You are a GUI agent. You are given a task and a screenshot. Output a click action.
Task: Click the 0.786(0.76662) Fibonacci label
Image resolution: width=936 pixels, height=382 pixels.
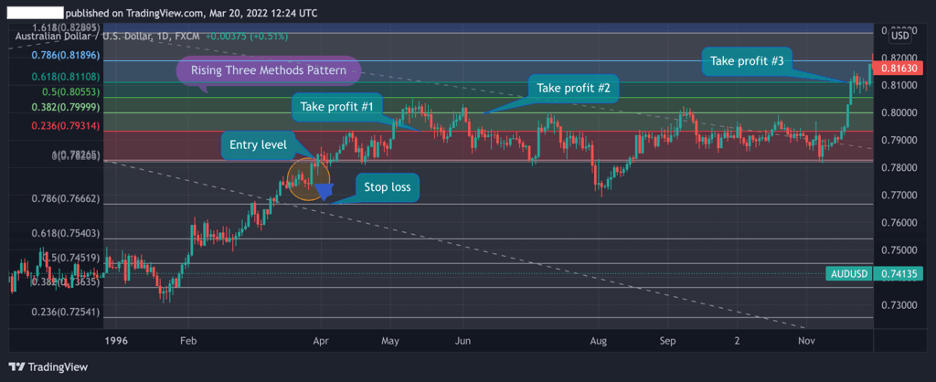(65, 199)
